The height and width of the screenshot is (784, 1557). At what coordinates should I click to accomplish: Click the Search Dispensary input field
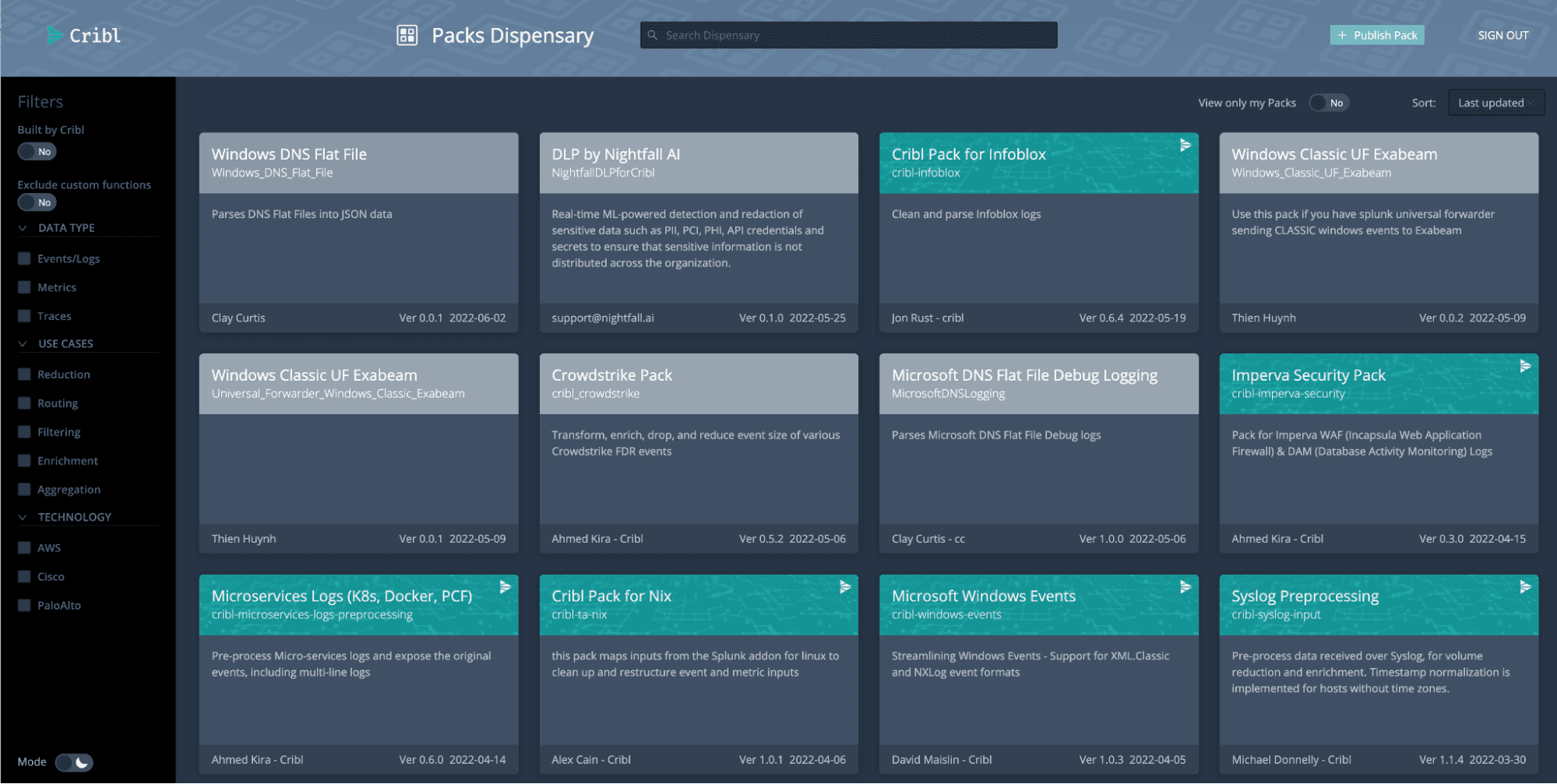(x=849, y=35)
